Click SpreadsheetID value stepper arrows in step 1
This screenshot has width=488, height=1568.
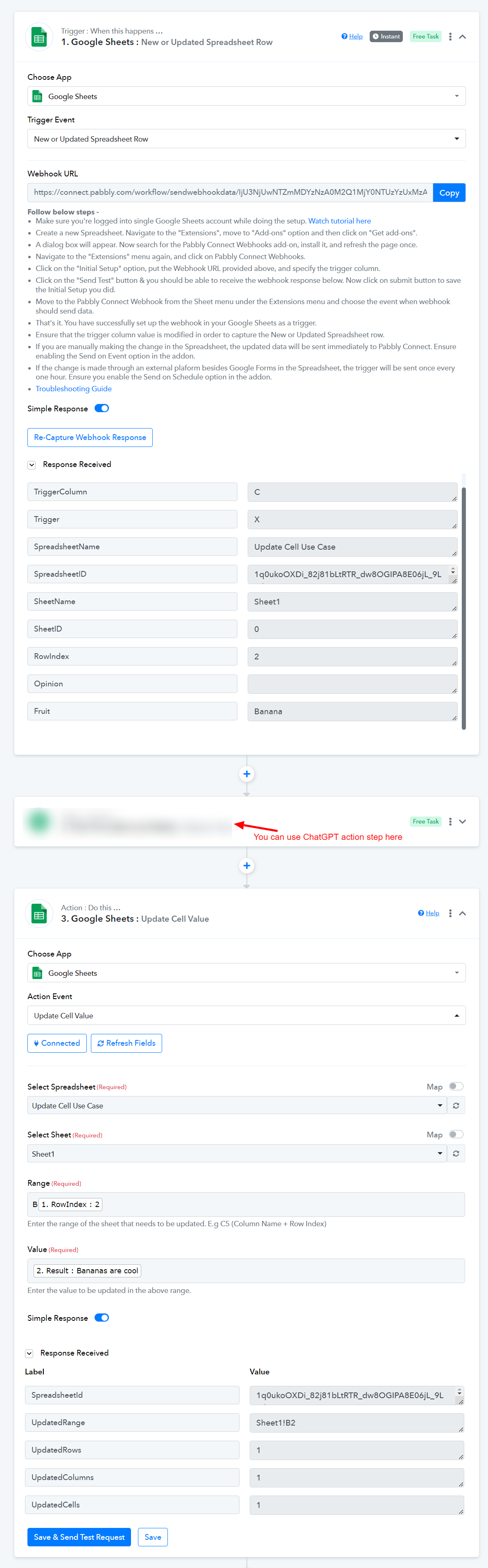[x=453, y=570]
